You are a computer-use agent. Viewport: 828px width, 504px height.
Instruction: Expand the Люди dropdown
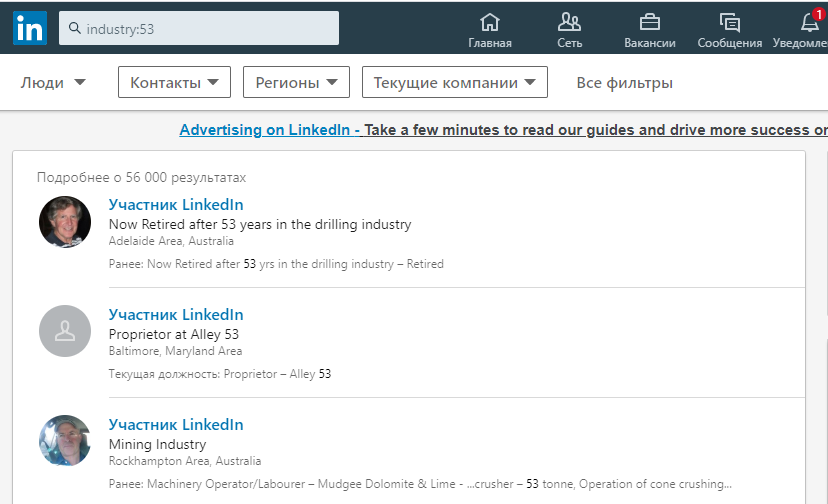coord(52,83)
